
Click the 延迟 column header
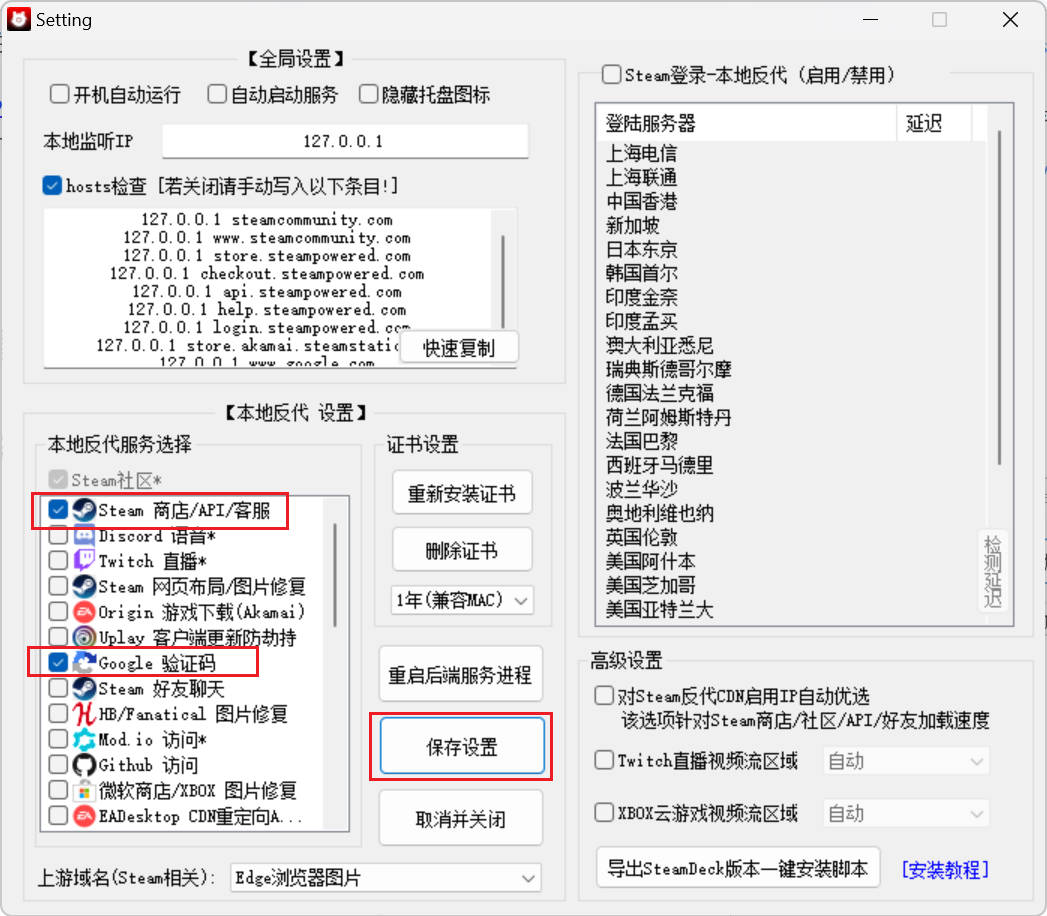point(933,123)
